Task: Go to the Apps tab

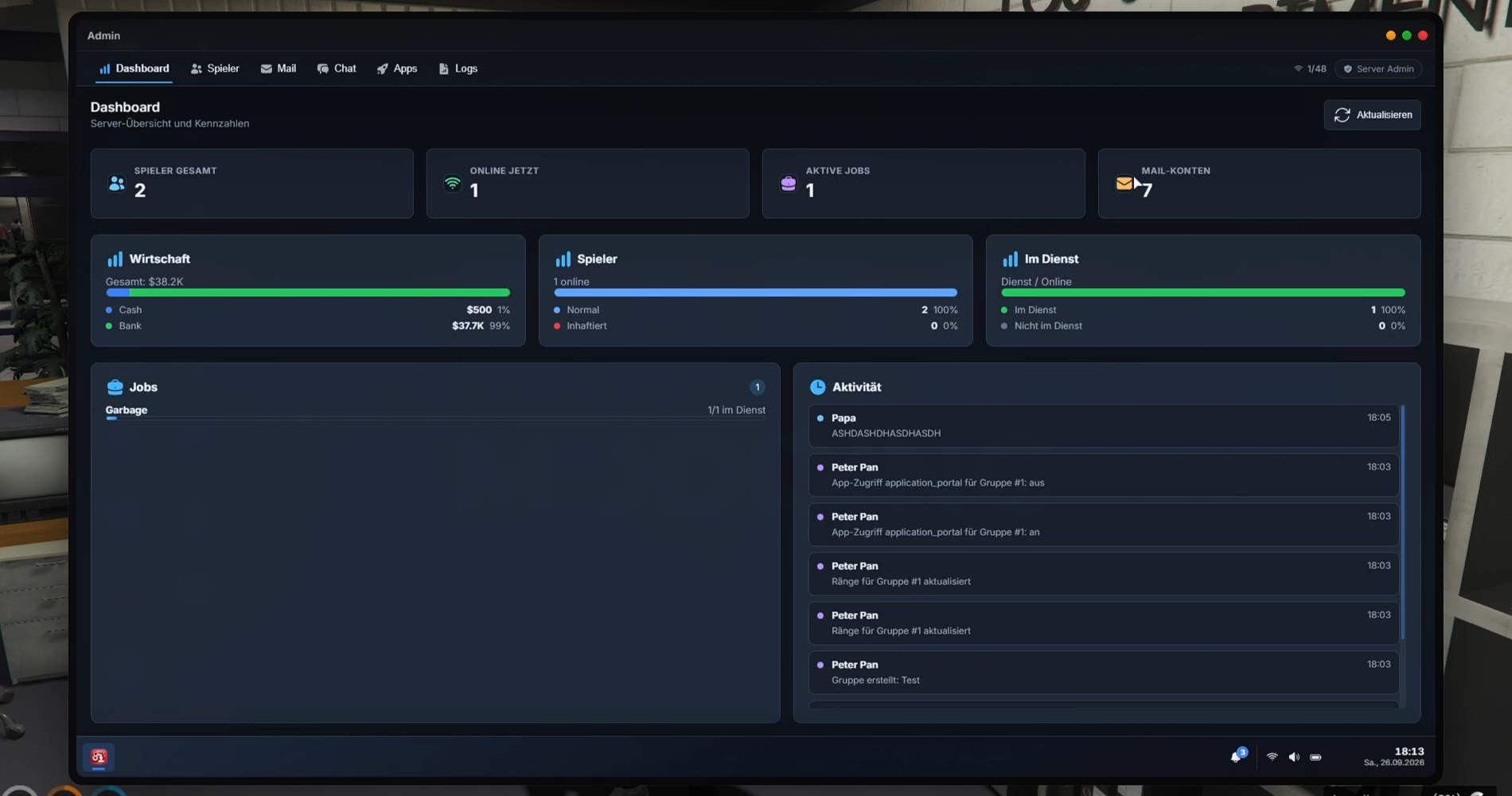Action: pos(397,68)
